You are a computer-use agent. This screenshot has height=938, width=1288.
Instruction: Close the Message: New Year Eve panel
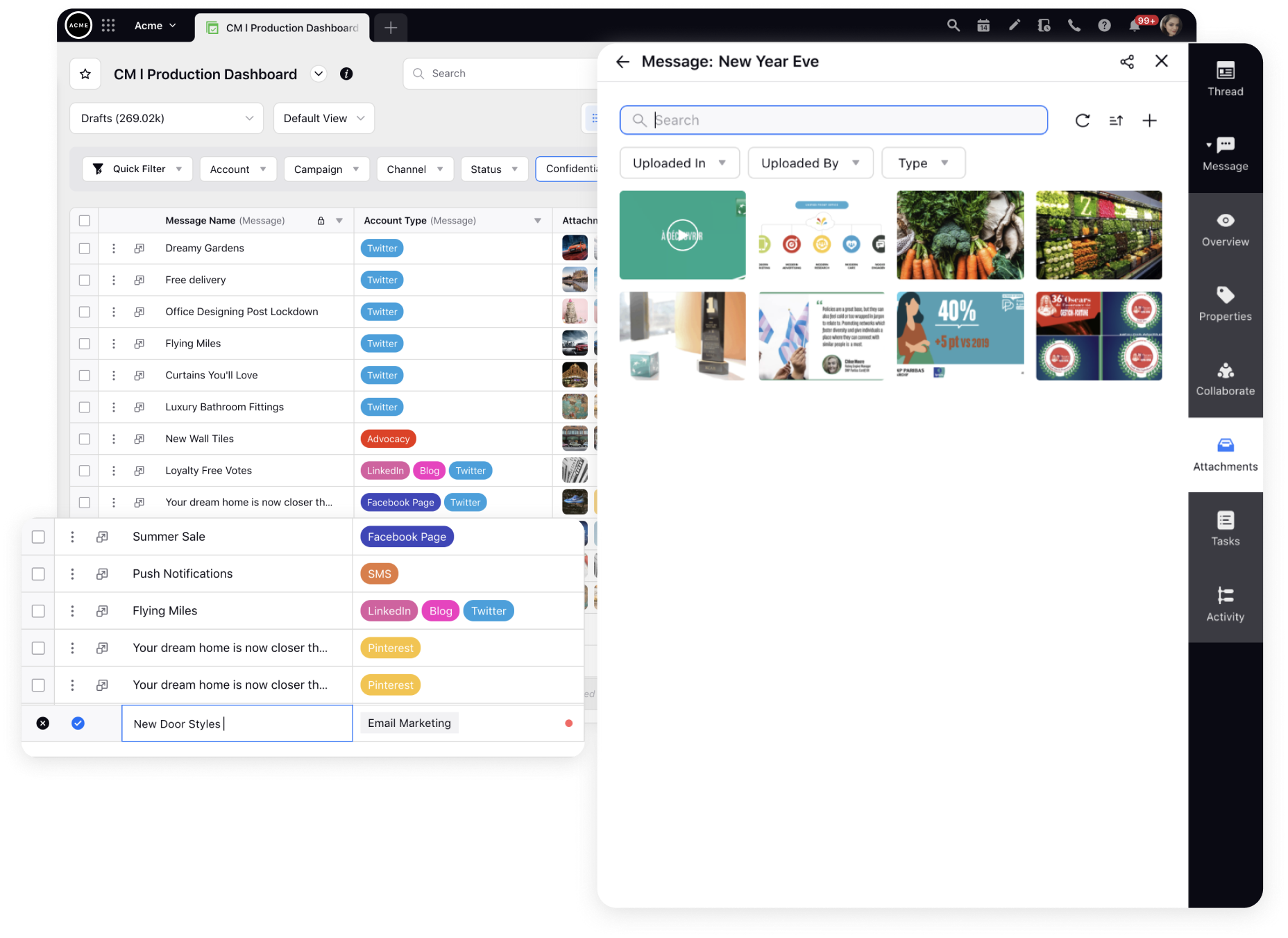(1161, 61)
